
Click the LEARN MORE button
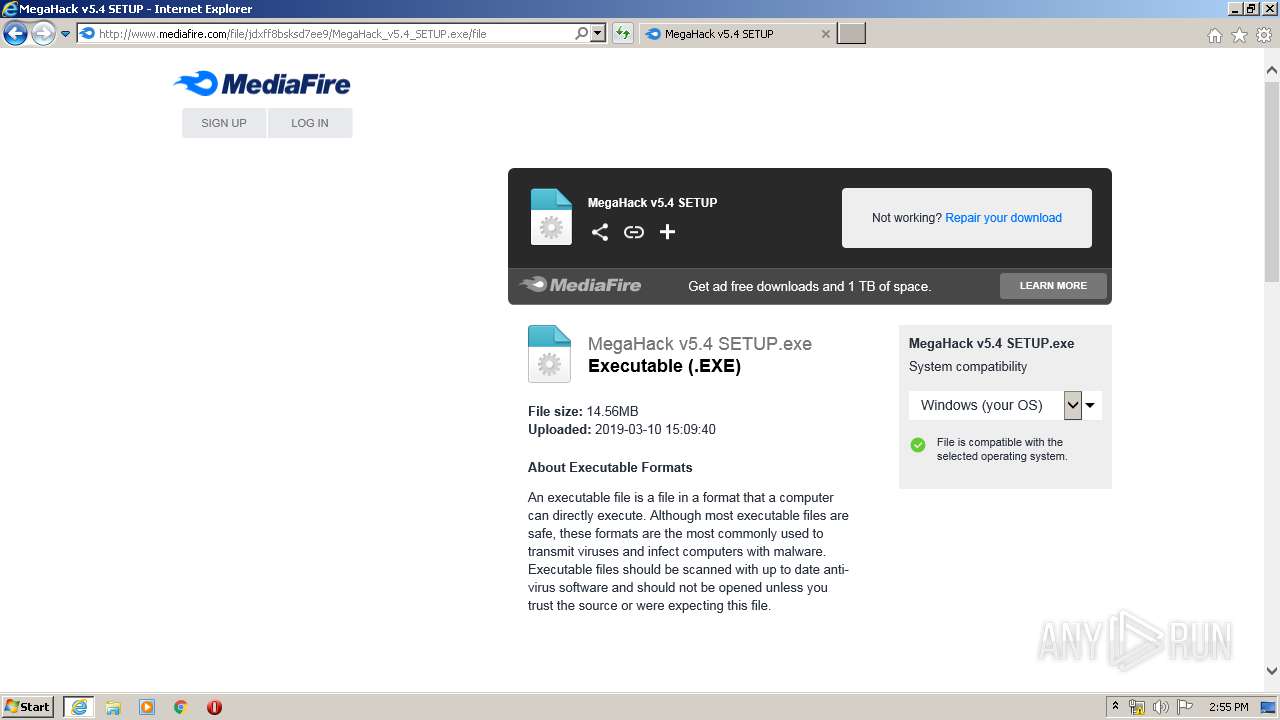(1053, 286)
